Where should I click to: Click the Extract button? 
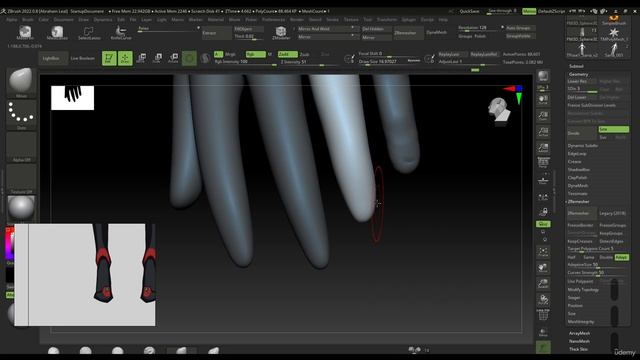coord(216,33)
